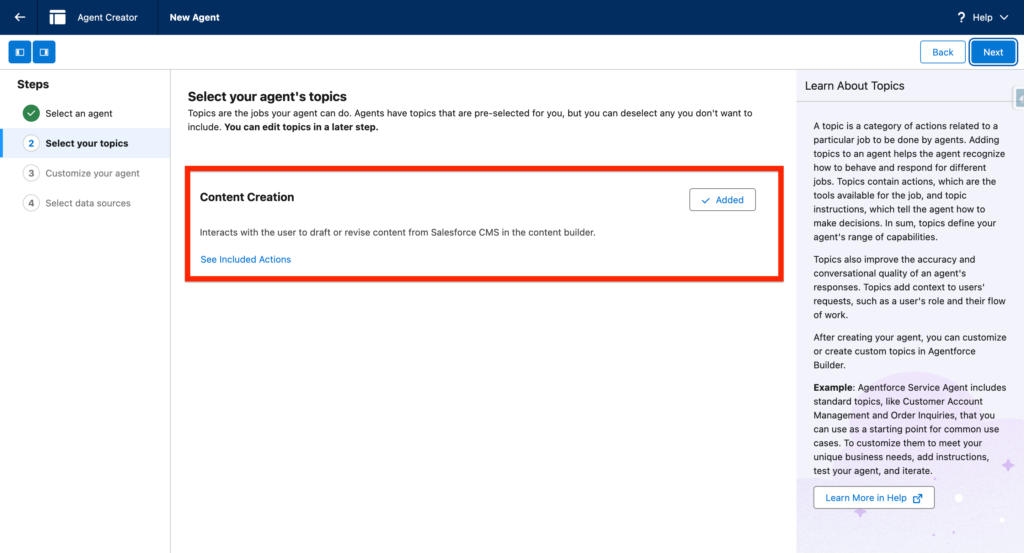Toggle the right panel visibility icon

pos(44,52)
